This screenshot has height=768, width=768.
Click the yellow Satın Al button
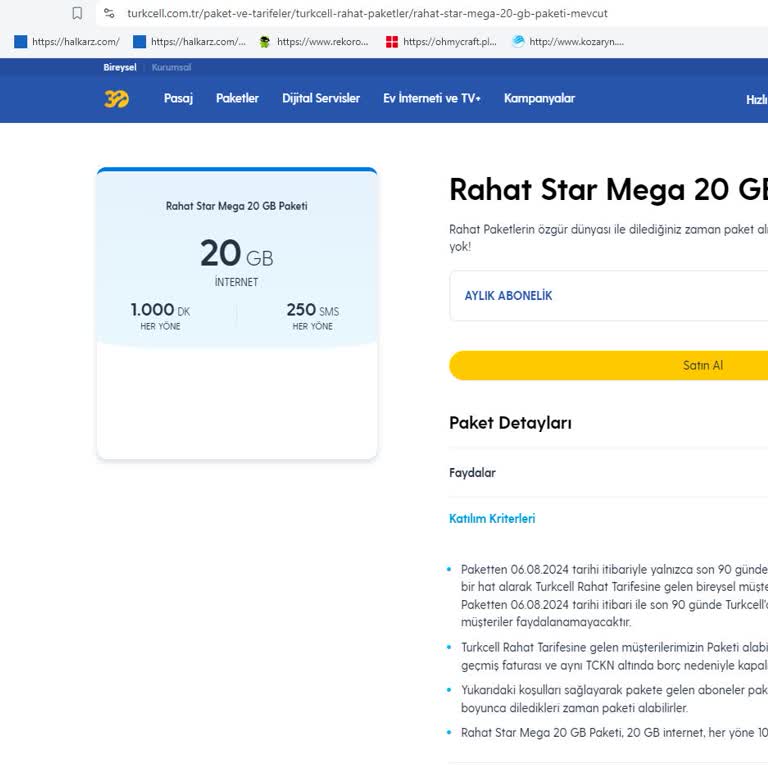click(x=608, y=365)
